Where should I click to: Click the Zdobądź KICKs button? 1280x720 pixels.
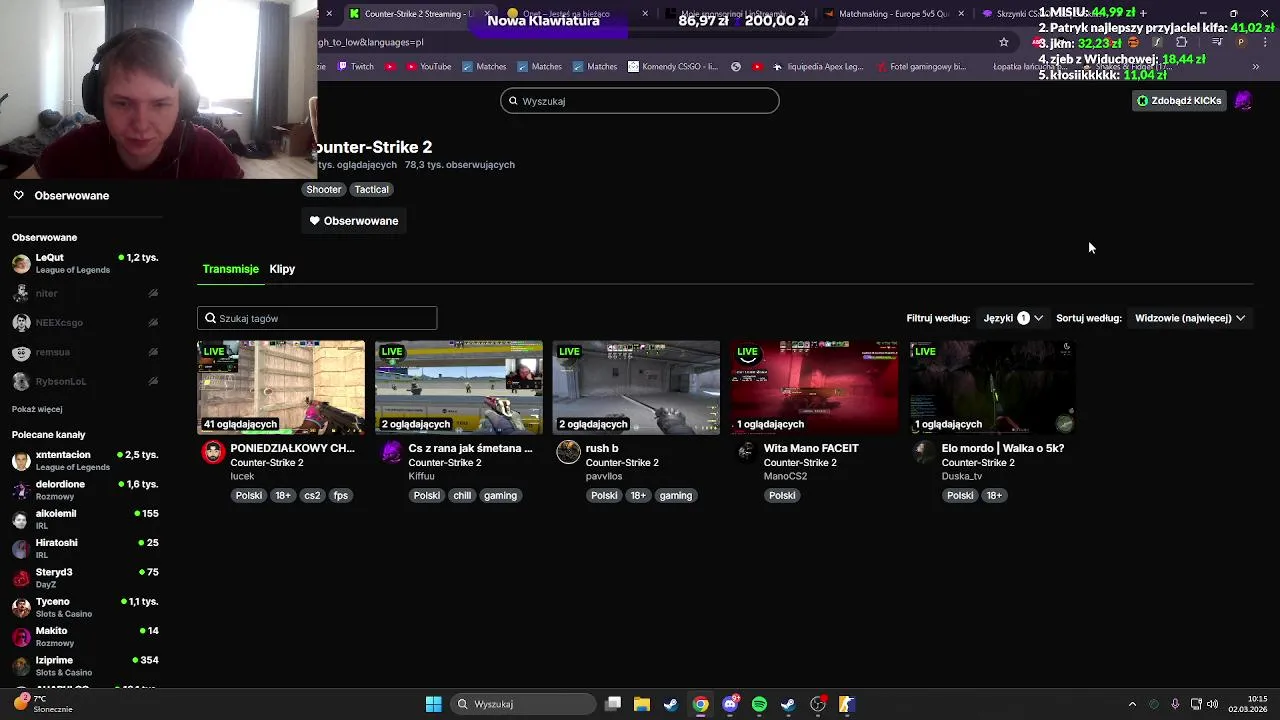pos(1179,101)
